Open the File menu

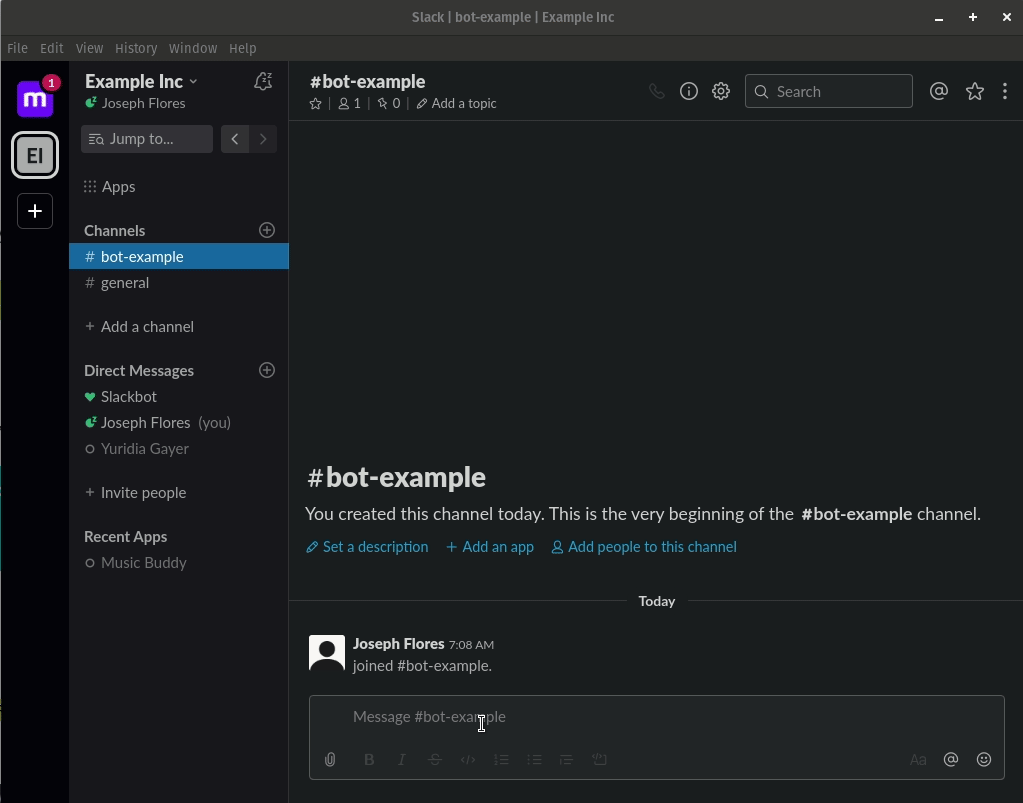18,48
